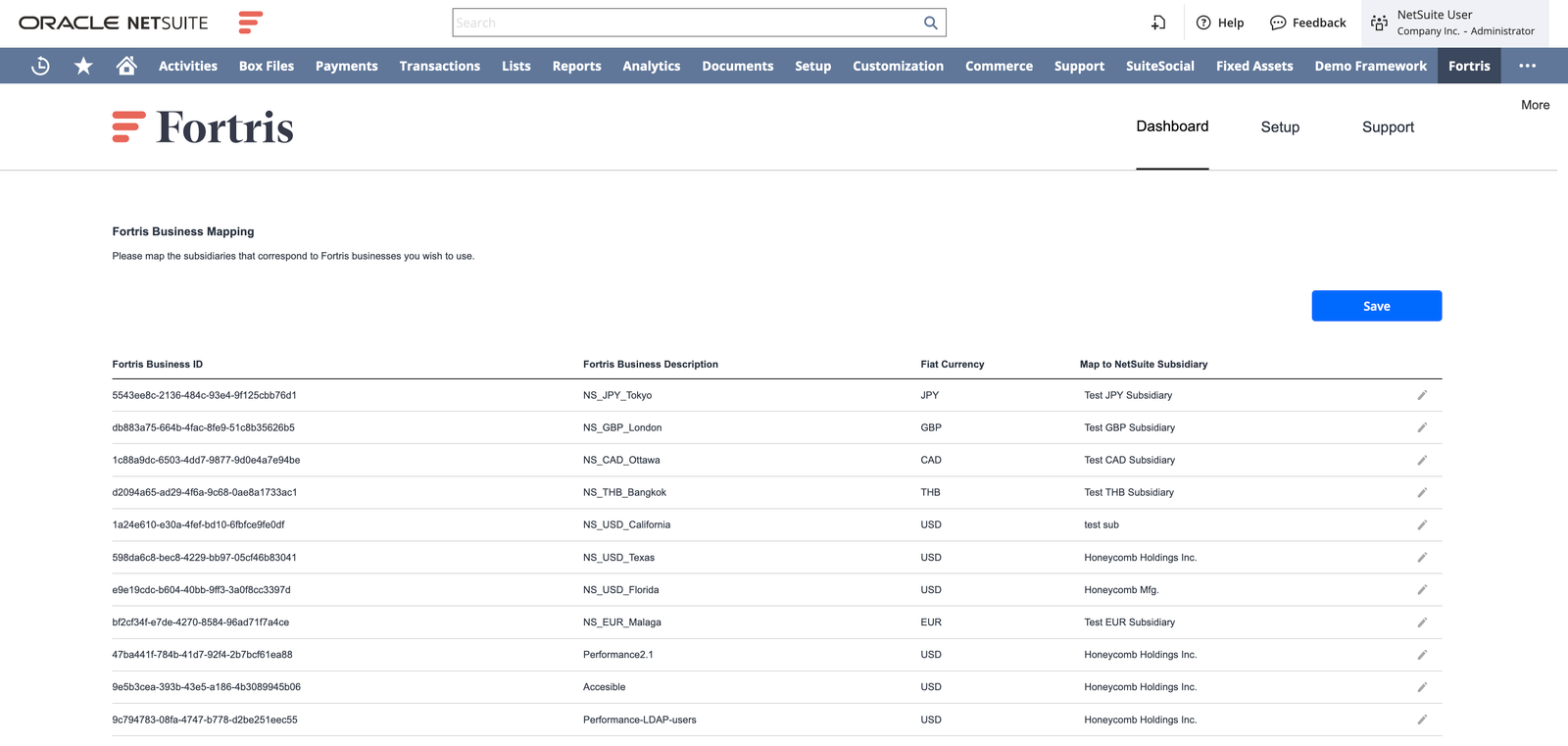This screenshot has width=1568, height=746.
Task: Open the Analytics menu
Action: point(652,66)
